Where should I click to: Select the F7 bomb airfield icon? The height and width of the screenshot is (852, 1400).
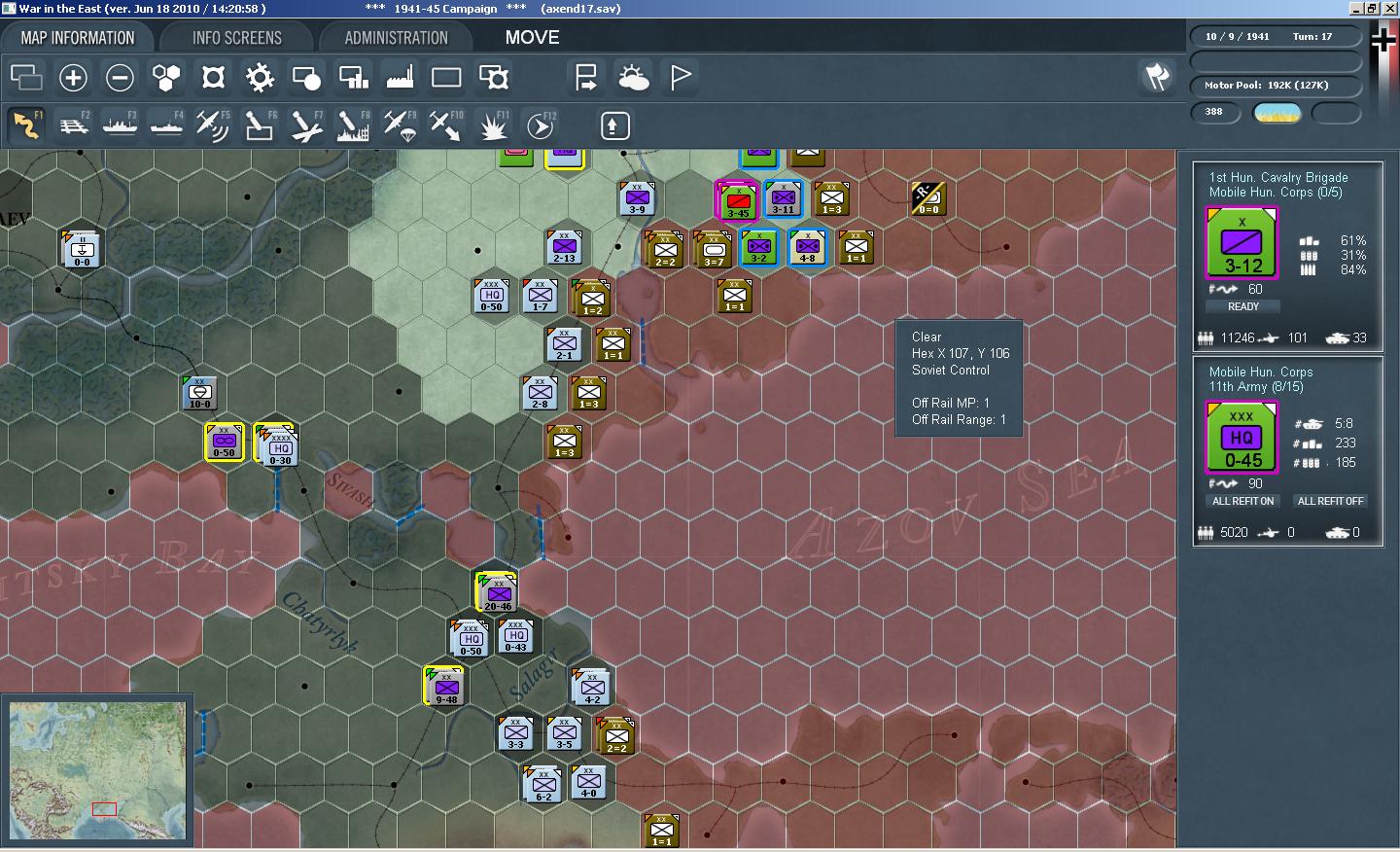click(x=305, y=125)
